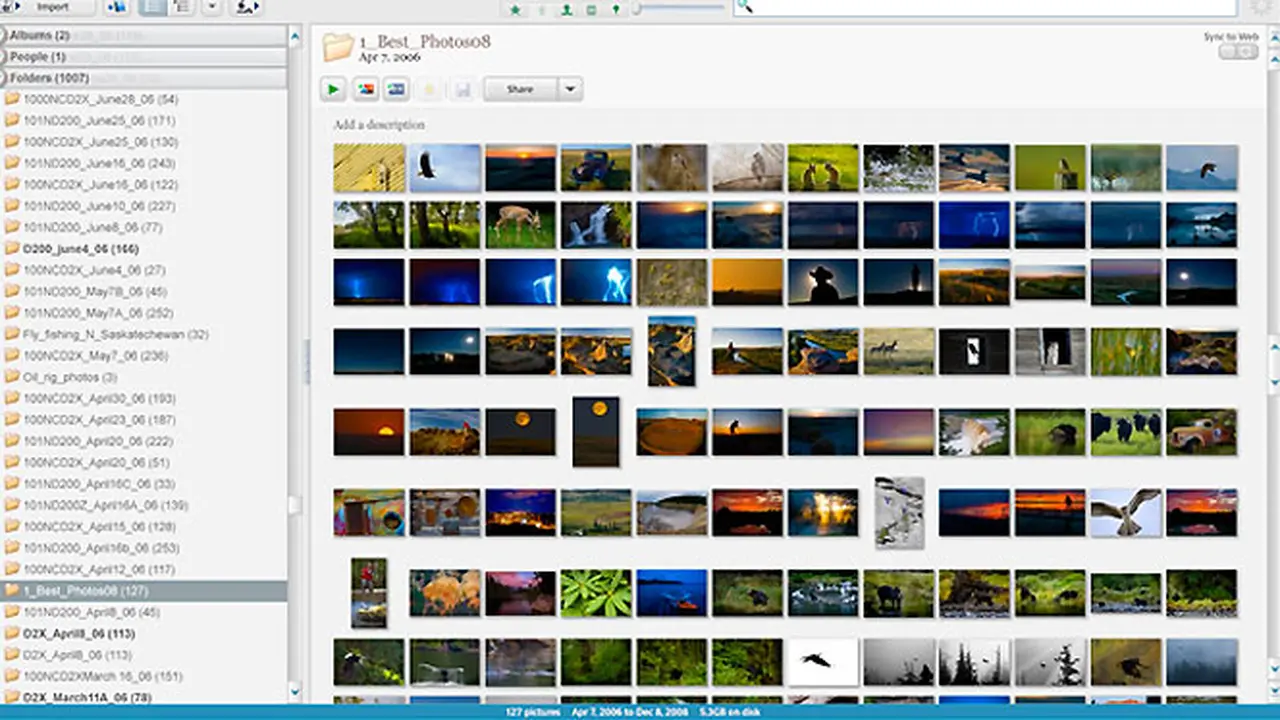Open folder D2X_April8_06 (113) bold entry

coord(144,633)
